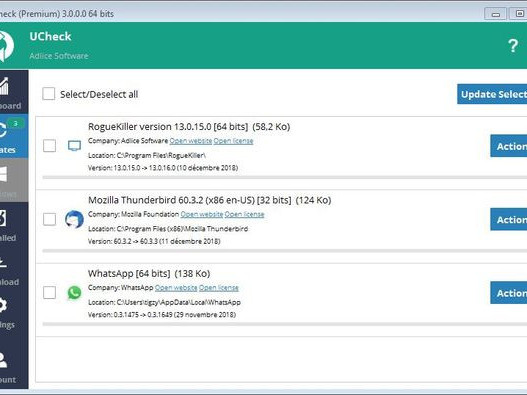Screen dimensions: 527x395
Task: Open the Dashboard sidebar section
Action: point(14,92)
